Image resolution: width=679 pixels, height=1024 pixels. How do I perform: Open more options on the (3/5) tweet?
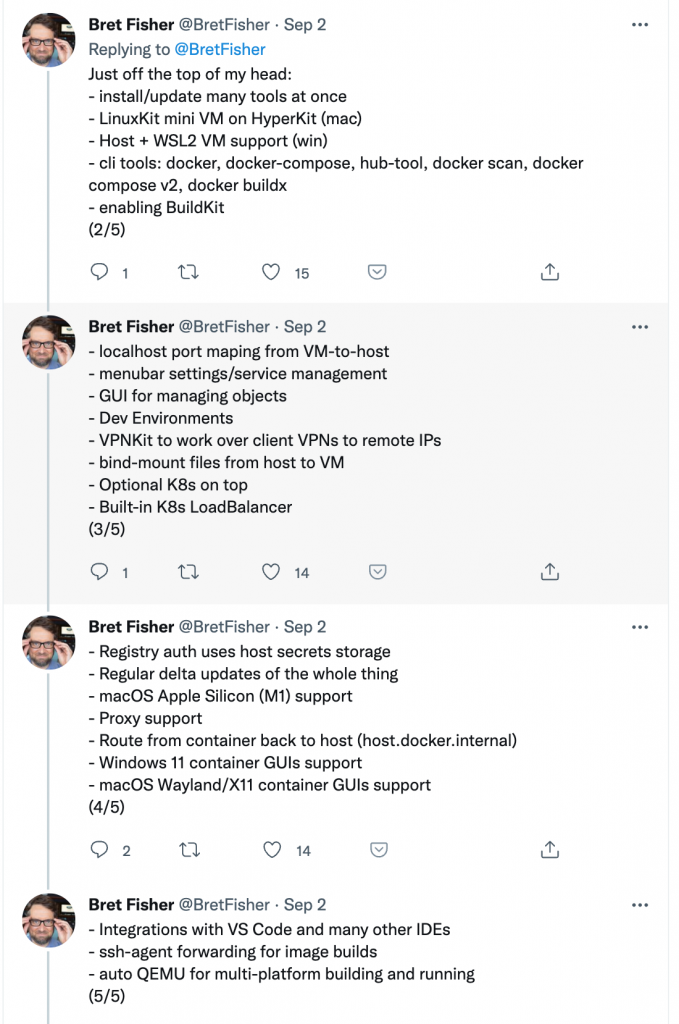(640, 327)
